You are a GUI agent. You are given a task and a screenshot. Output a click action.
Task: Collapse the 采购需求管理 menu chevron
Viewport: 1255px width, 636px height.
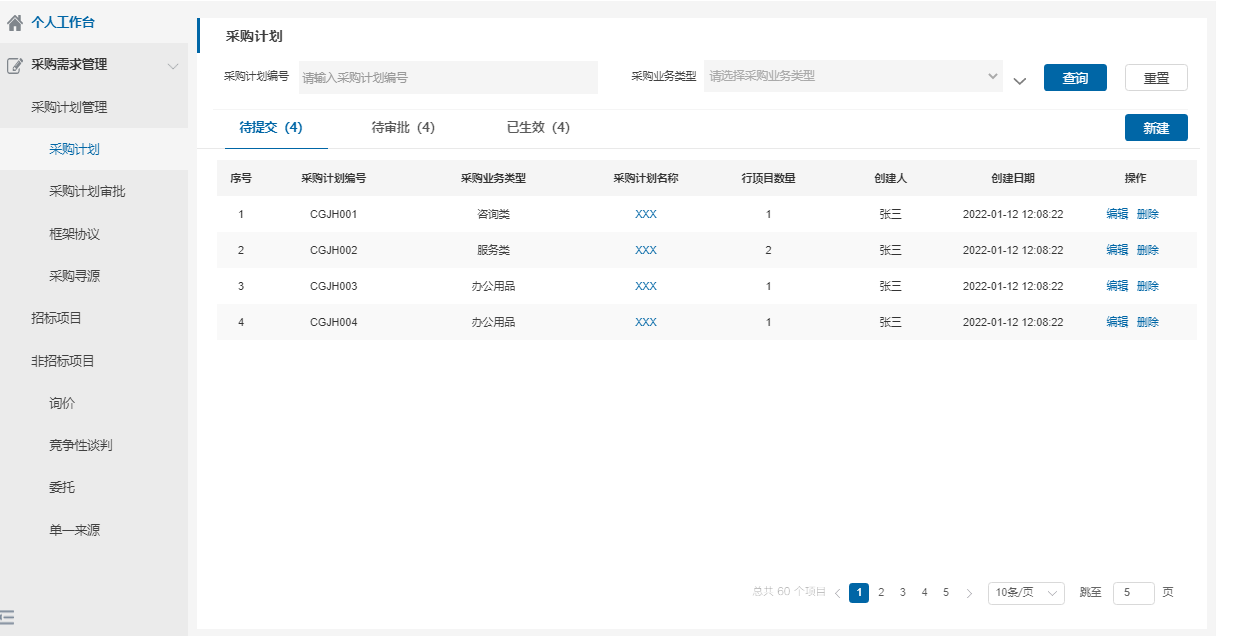(x=173, y=66)
